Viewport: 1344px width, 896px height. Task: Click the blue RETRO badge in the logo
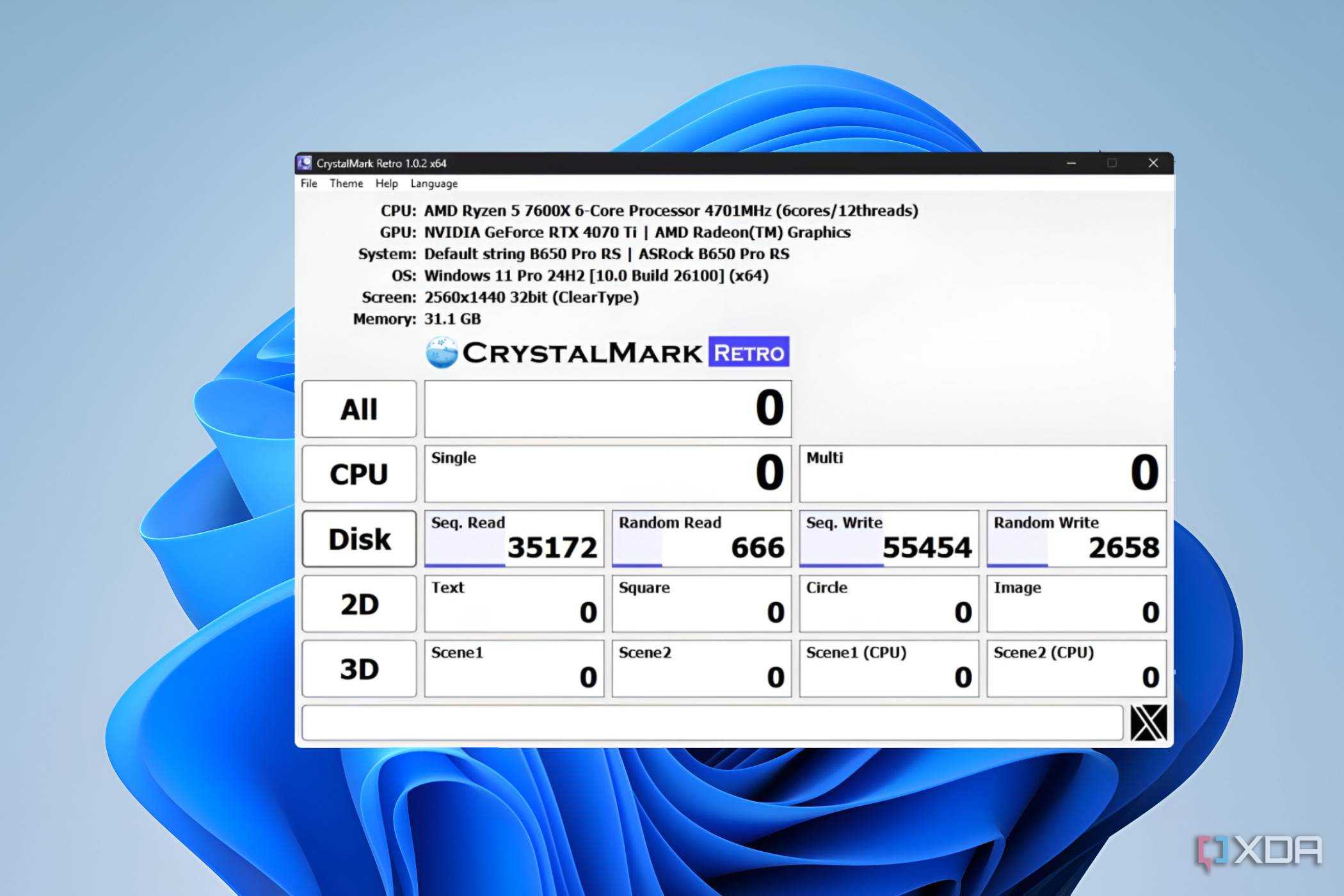749,351
